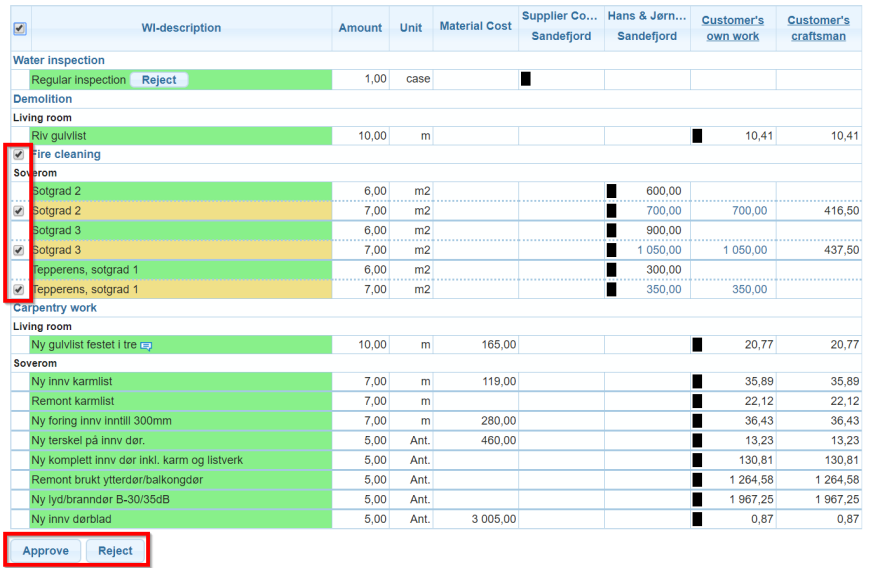Click the black marker next to 600,00

(x=611, y=191)
